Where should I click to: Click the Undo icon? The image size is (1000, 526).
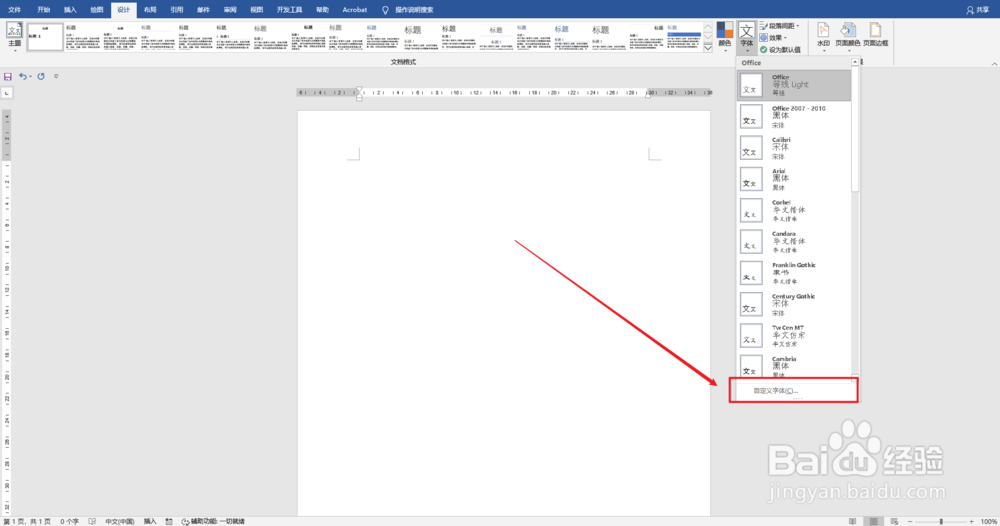tap(23, 77)
